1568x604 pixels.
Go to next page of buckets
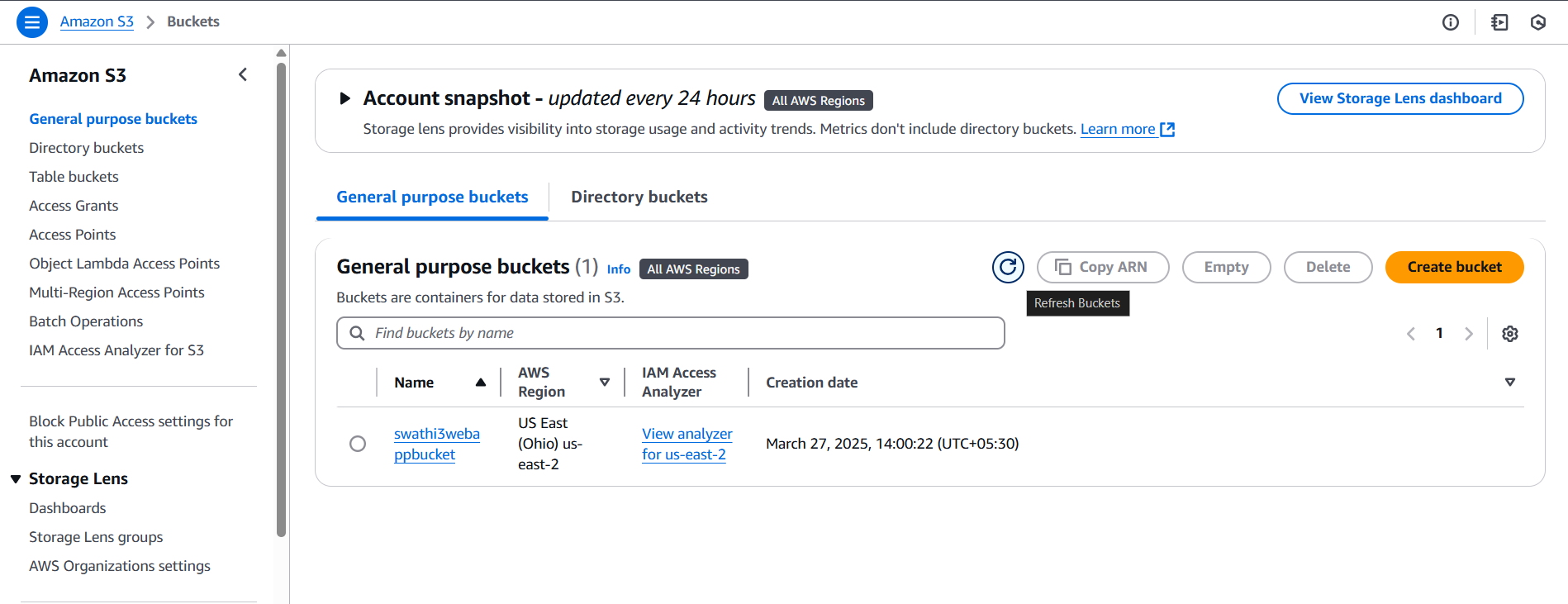[1469, 334]
